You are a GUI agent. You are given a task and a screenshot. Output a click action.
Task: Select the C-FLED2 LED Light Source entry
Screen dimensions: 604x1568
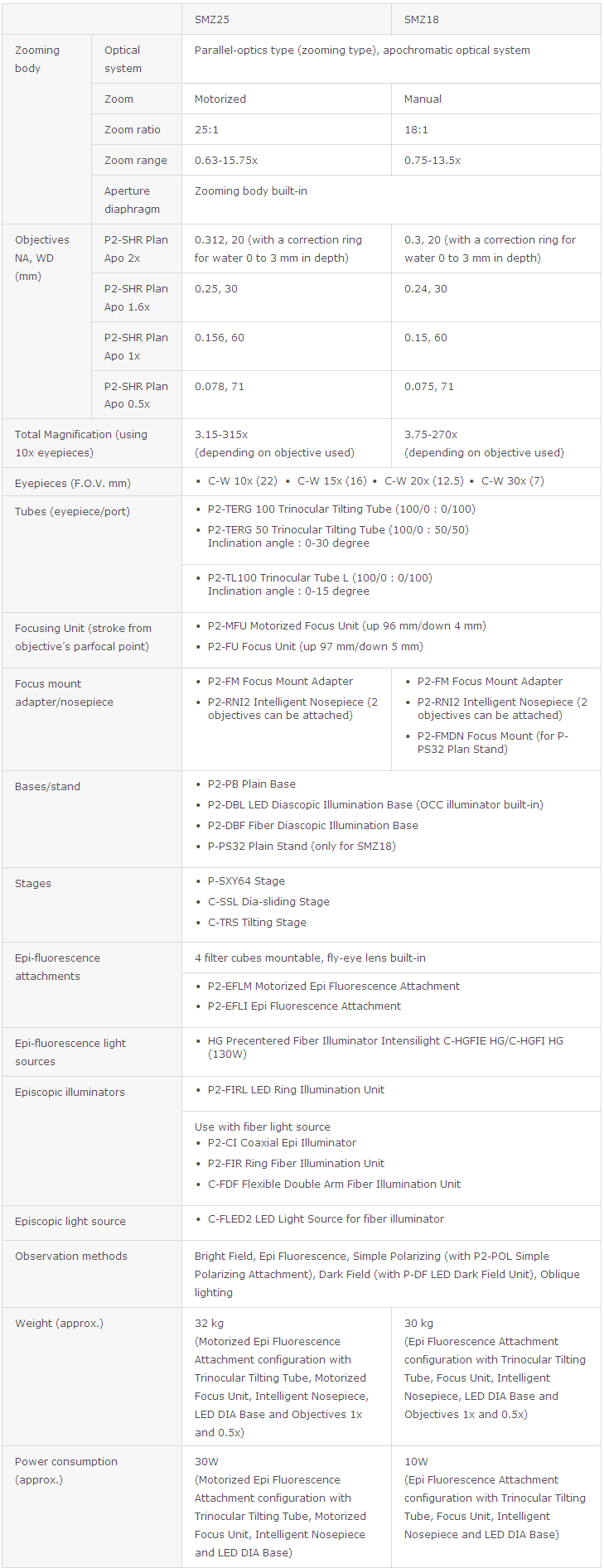[x=326, y=1219]
